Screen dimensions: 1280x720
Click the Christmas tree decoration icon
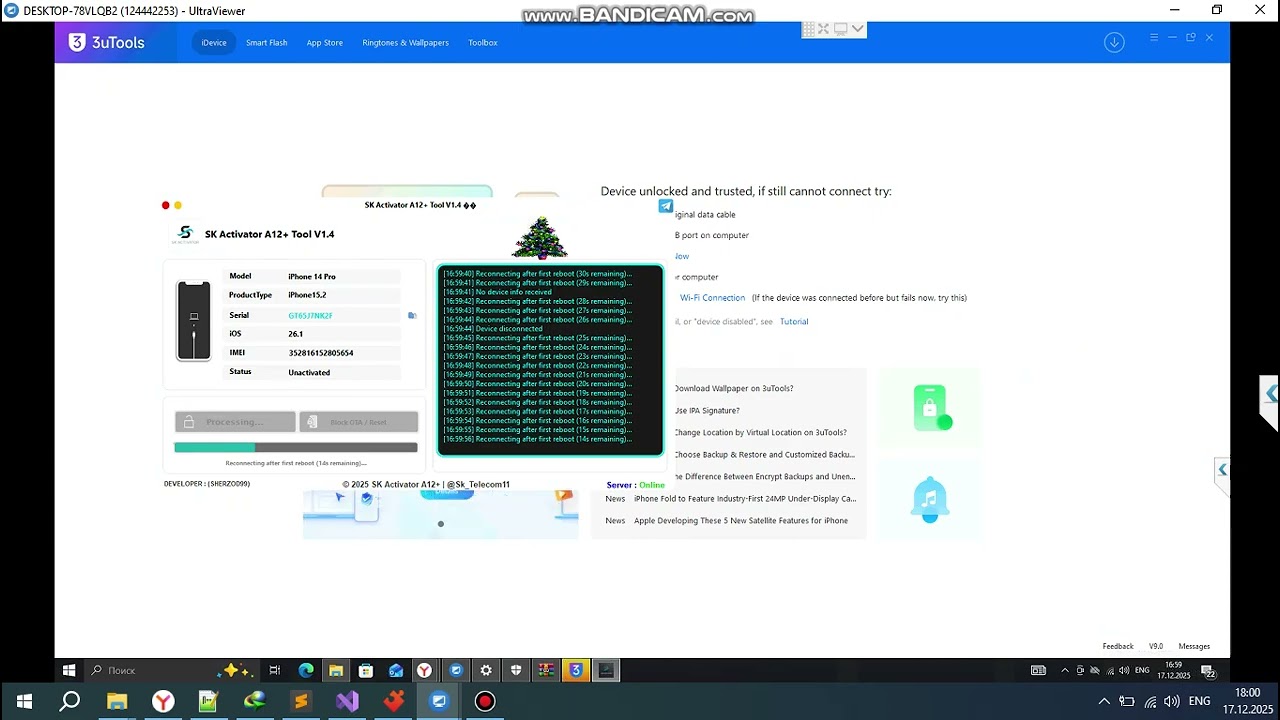[540, 238]
